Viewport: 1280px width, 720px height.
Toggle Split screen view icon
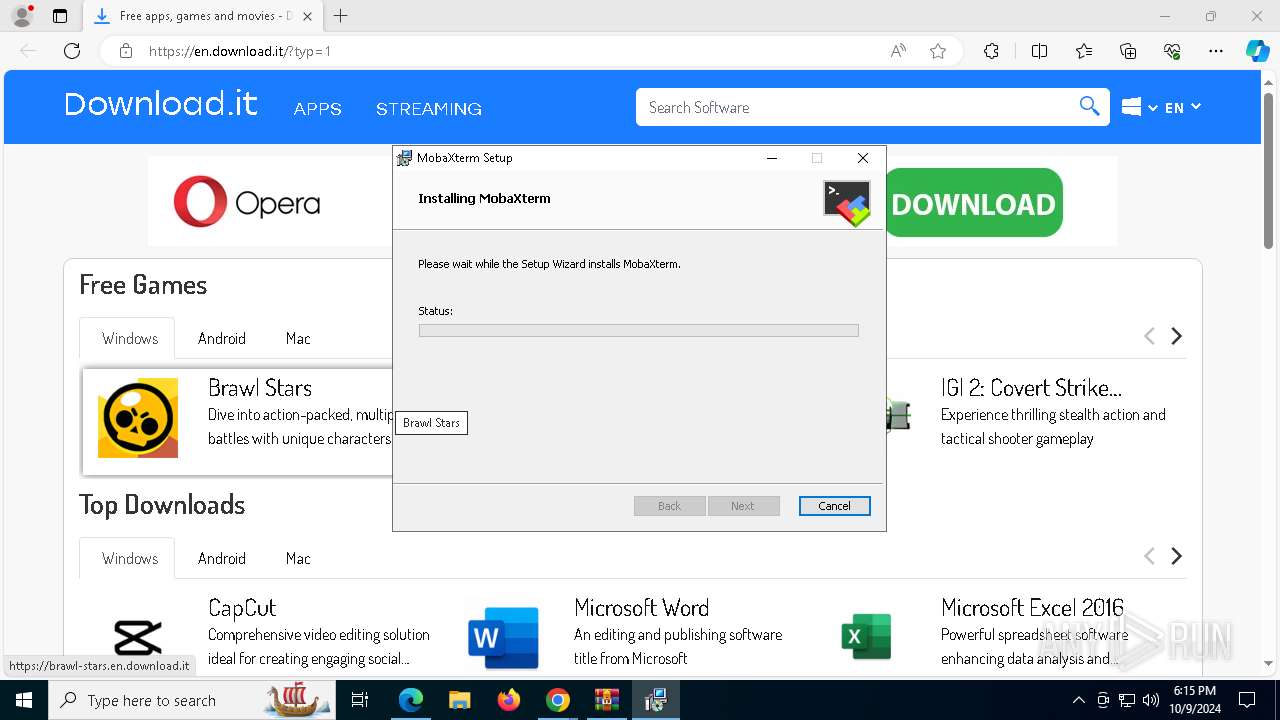click(x=1039, y=51)
